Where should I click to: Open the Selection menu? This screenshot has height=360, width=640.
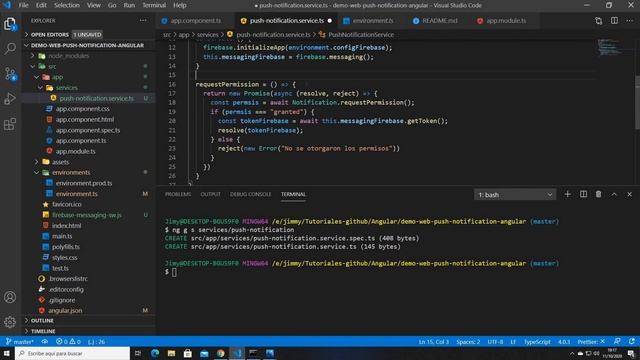click(67, 5)
